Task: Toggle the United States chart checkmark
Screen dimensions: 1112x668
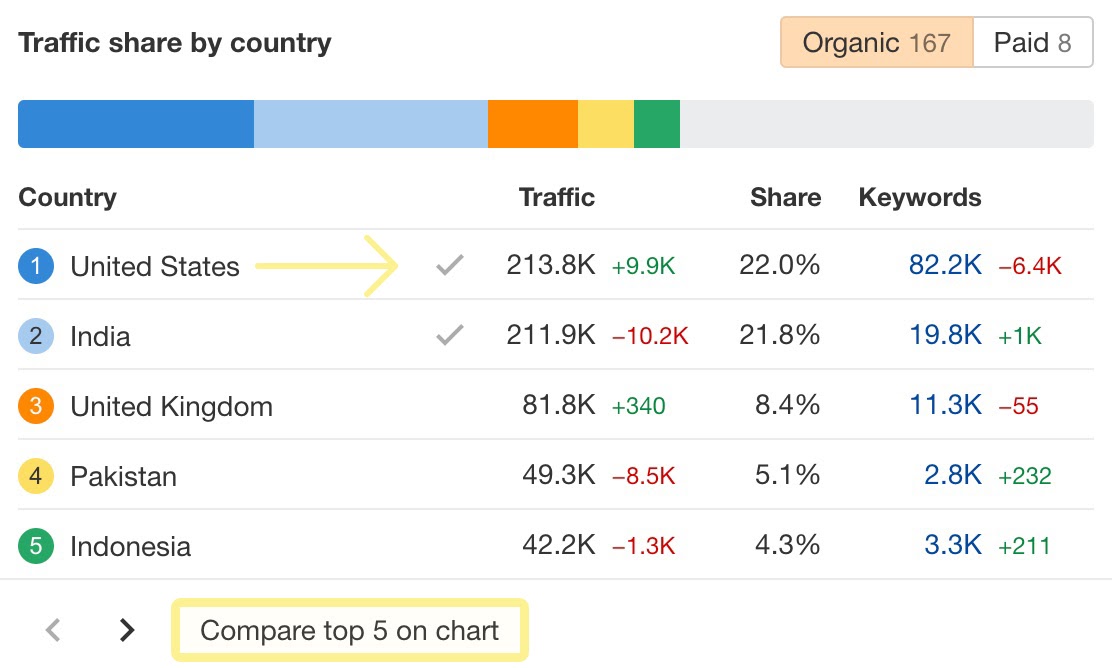Action: tap(450, 266)
